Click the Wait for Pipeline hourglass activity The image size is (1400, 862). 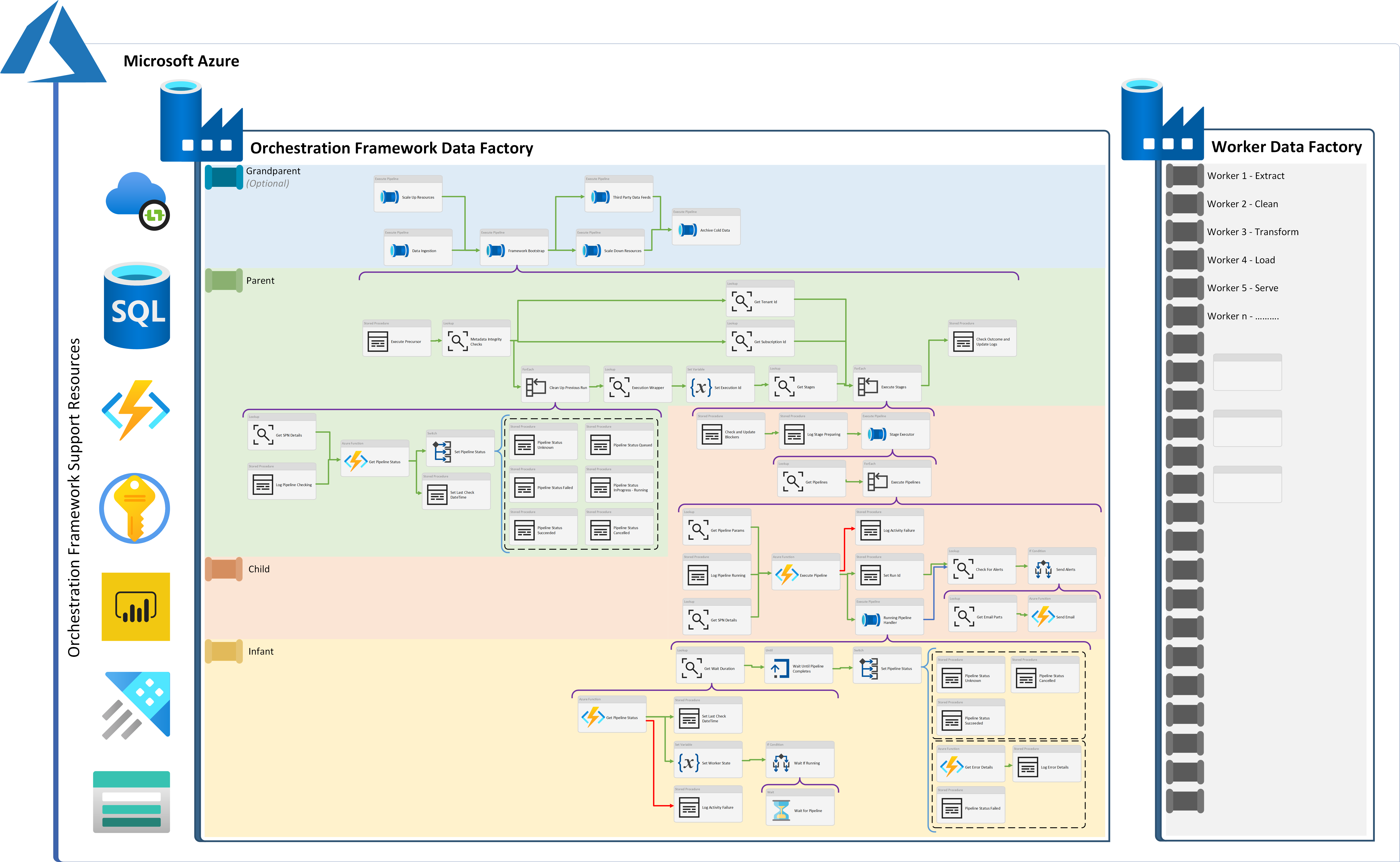(x=800, y=807)
